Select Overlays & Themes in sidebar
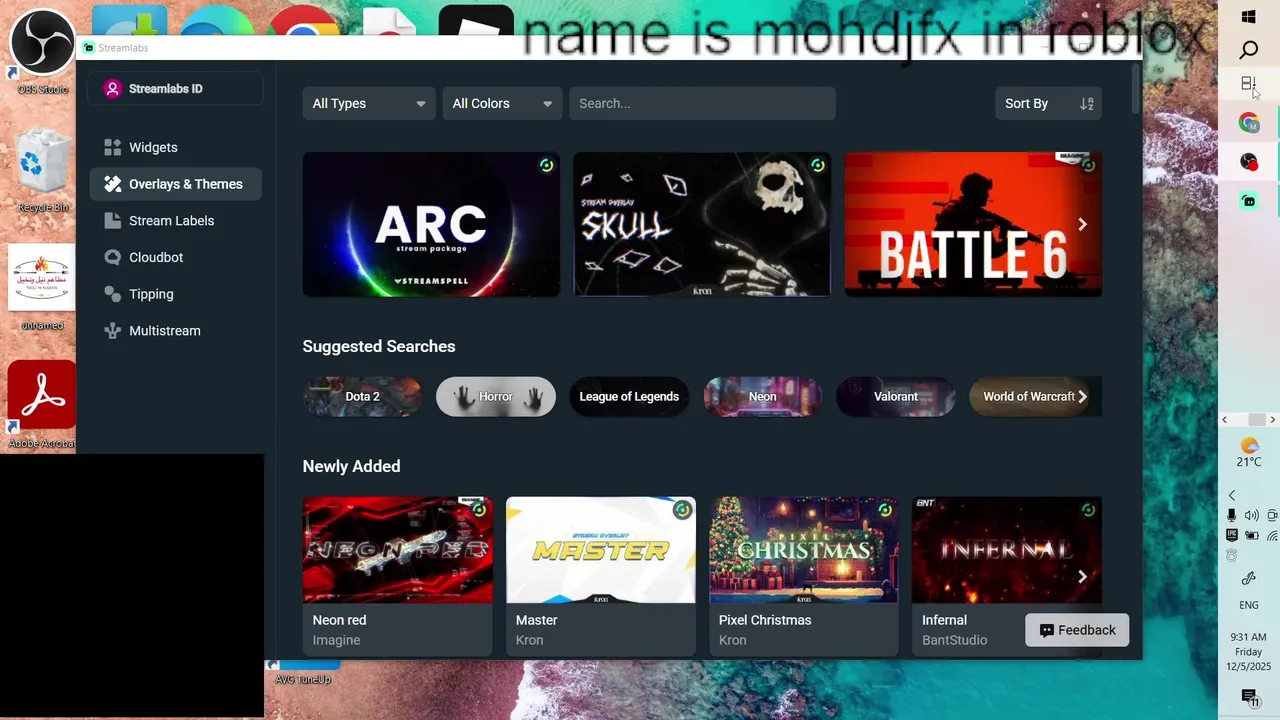Image resolution: width=1280 pixels, height=720 pixels. click(x=175, y=184)
